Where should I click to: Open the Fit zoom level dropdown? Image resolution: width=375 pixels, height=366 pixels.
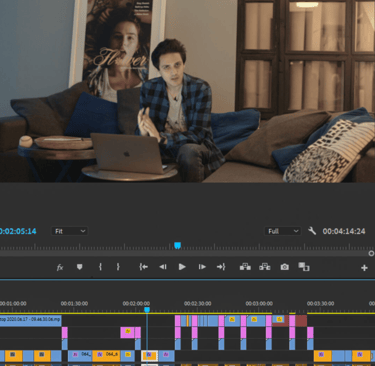[x=70, y=231]
